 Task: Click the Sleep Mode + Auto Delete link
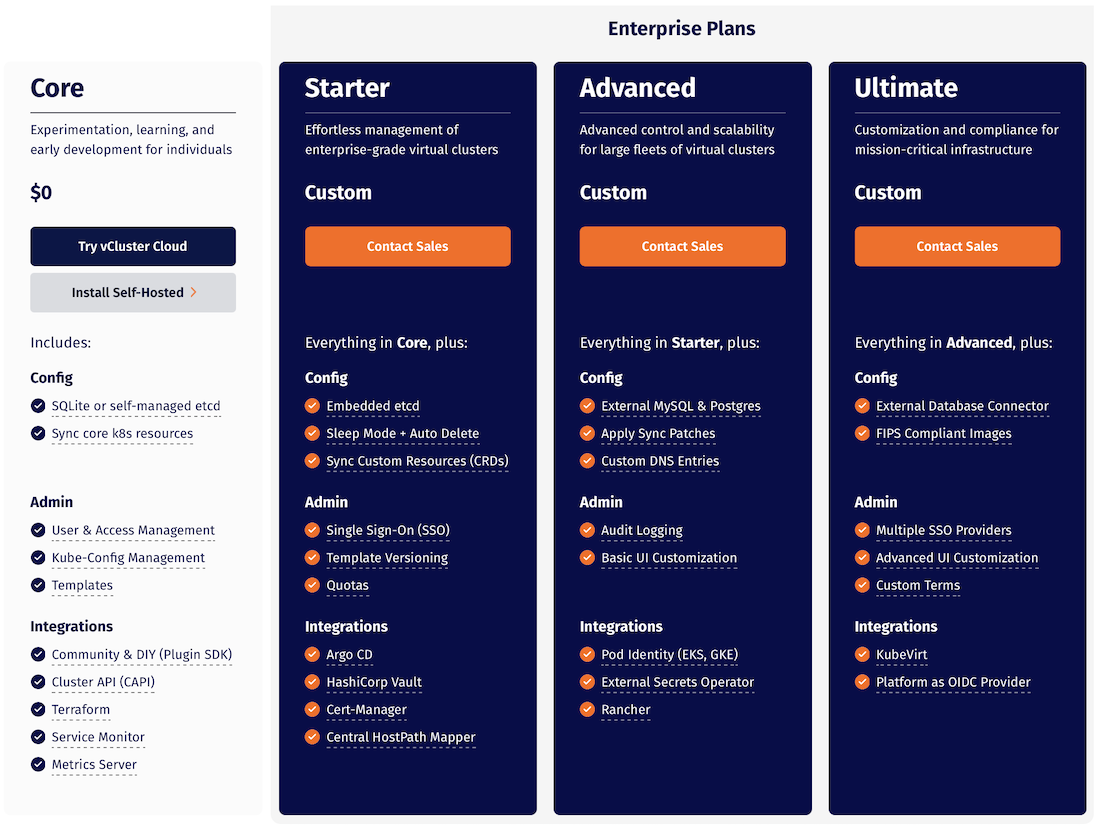[x=402, y=434]
